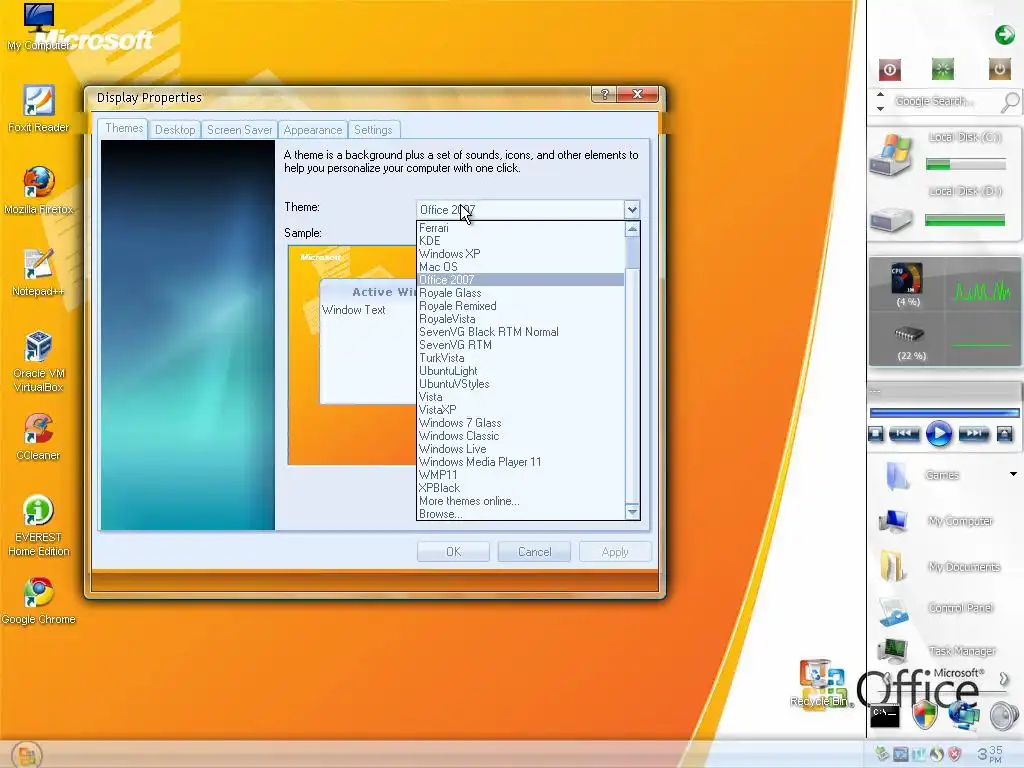Open the Theme combo box dropdown arrow
1024x768 pixels.
coord(632,210)
